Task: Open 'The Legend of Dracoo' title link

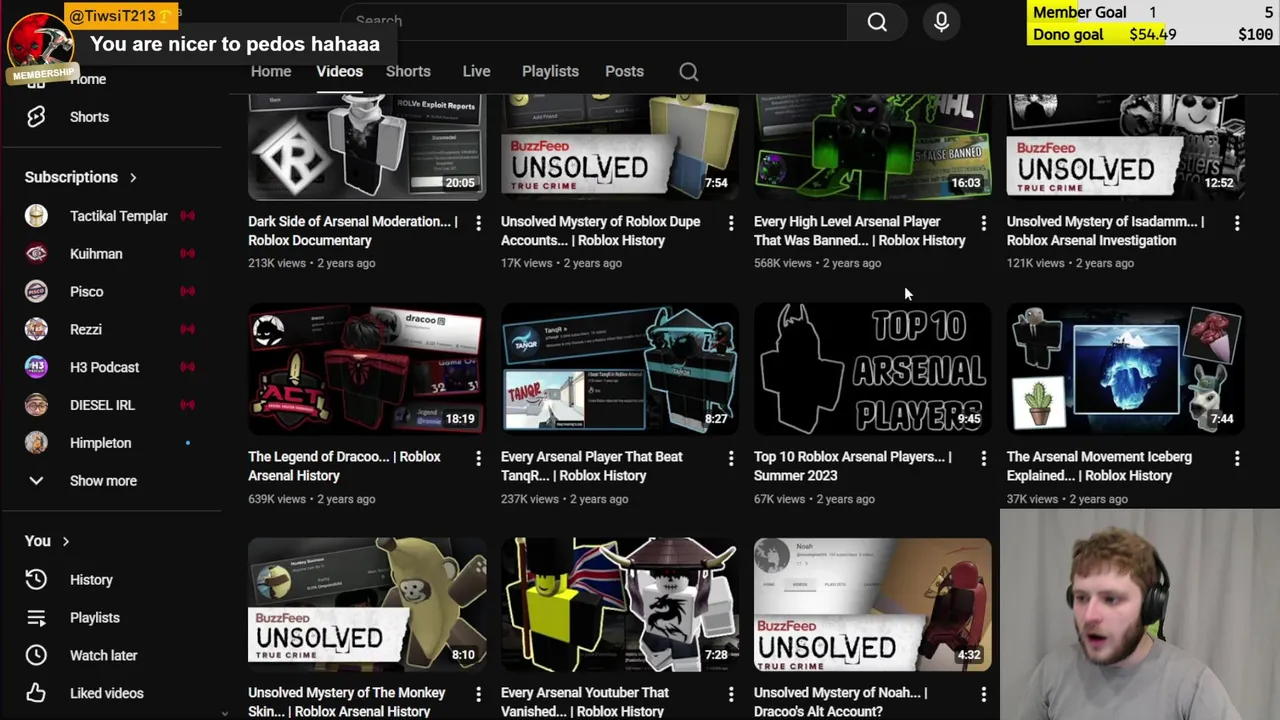Action: tap(344, 466)
